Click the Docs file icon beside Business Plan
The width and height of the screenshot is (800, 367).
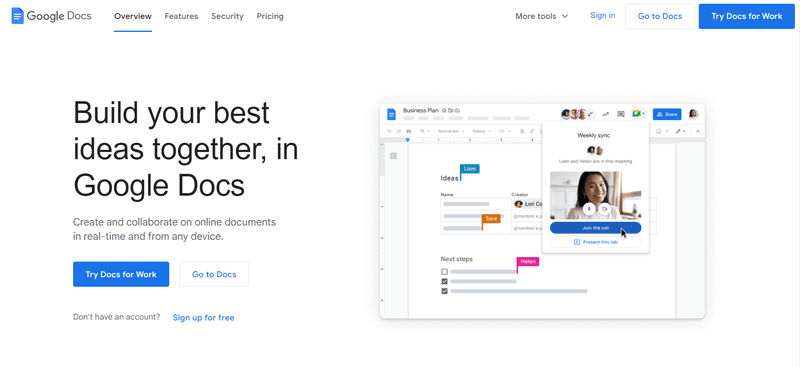[x=391, y=114]
